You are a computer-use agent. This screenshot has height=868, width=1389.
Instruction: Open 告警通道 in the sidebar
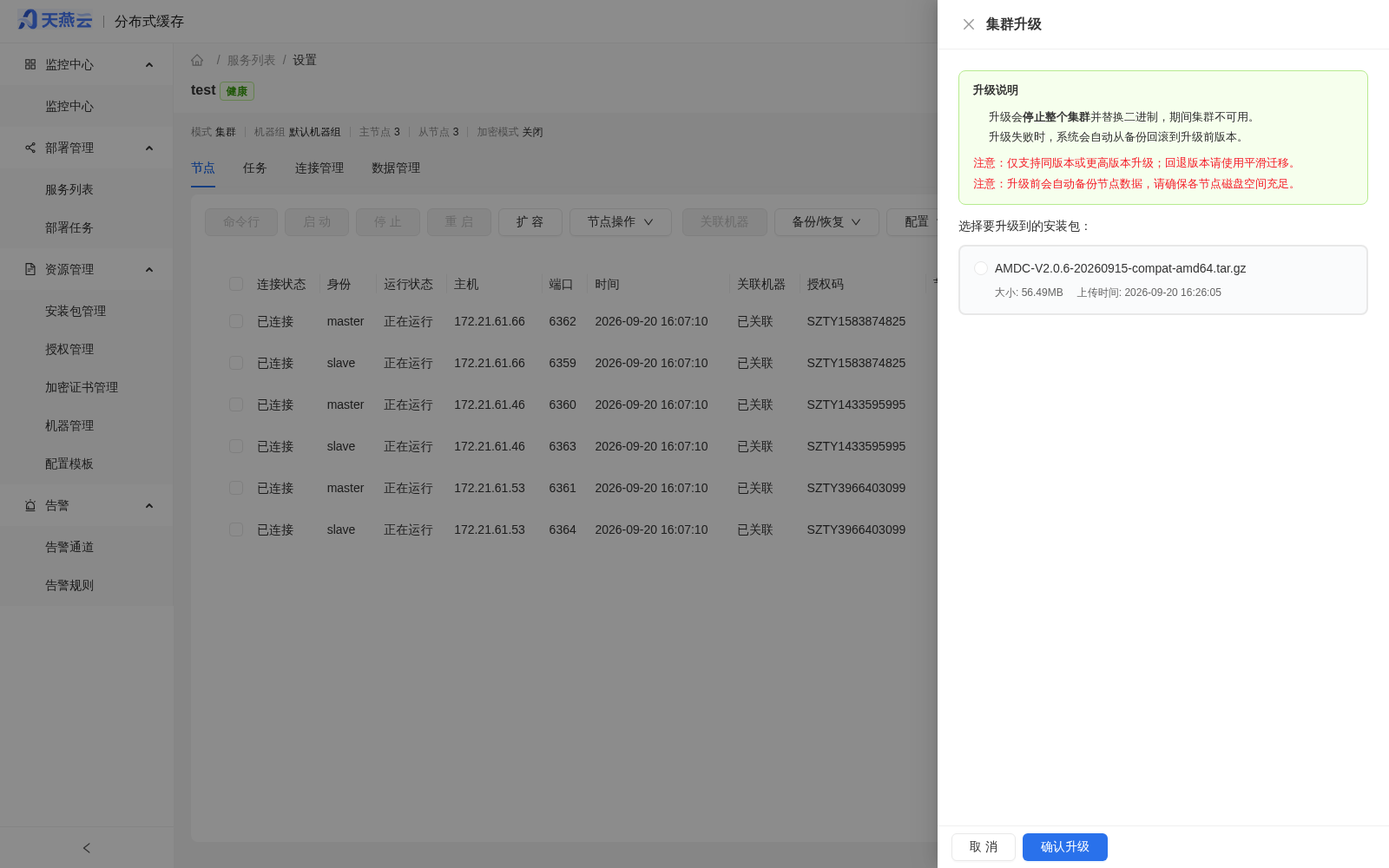point(87,547)
